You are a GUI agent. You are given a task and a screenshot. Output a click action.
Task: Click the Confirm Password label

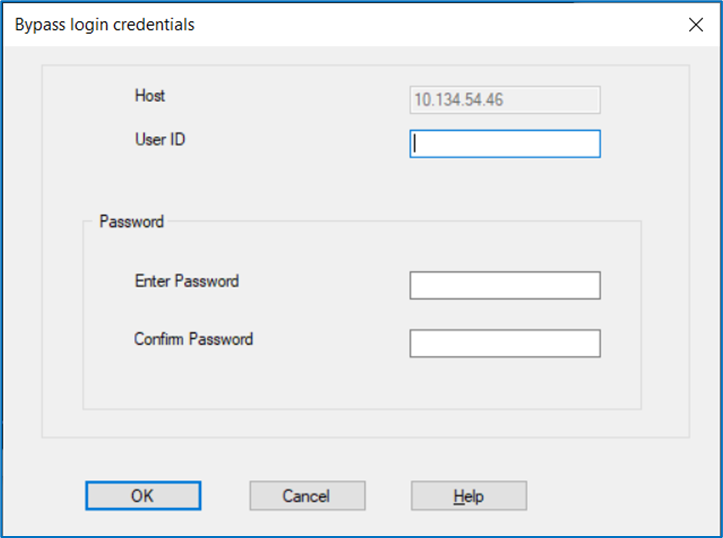click(x=193, y=339)
